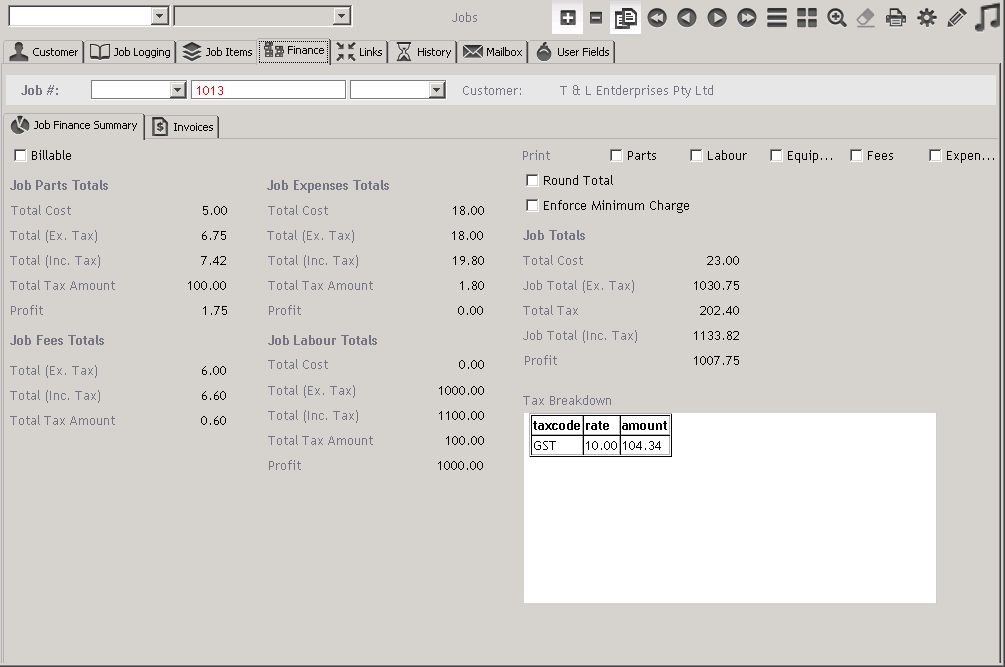Click the eraser clear icon
The width and height of the screenshot is (1005, 667).
point(866,18)
